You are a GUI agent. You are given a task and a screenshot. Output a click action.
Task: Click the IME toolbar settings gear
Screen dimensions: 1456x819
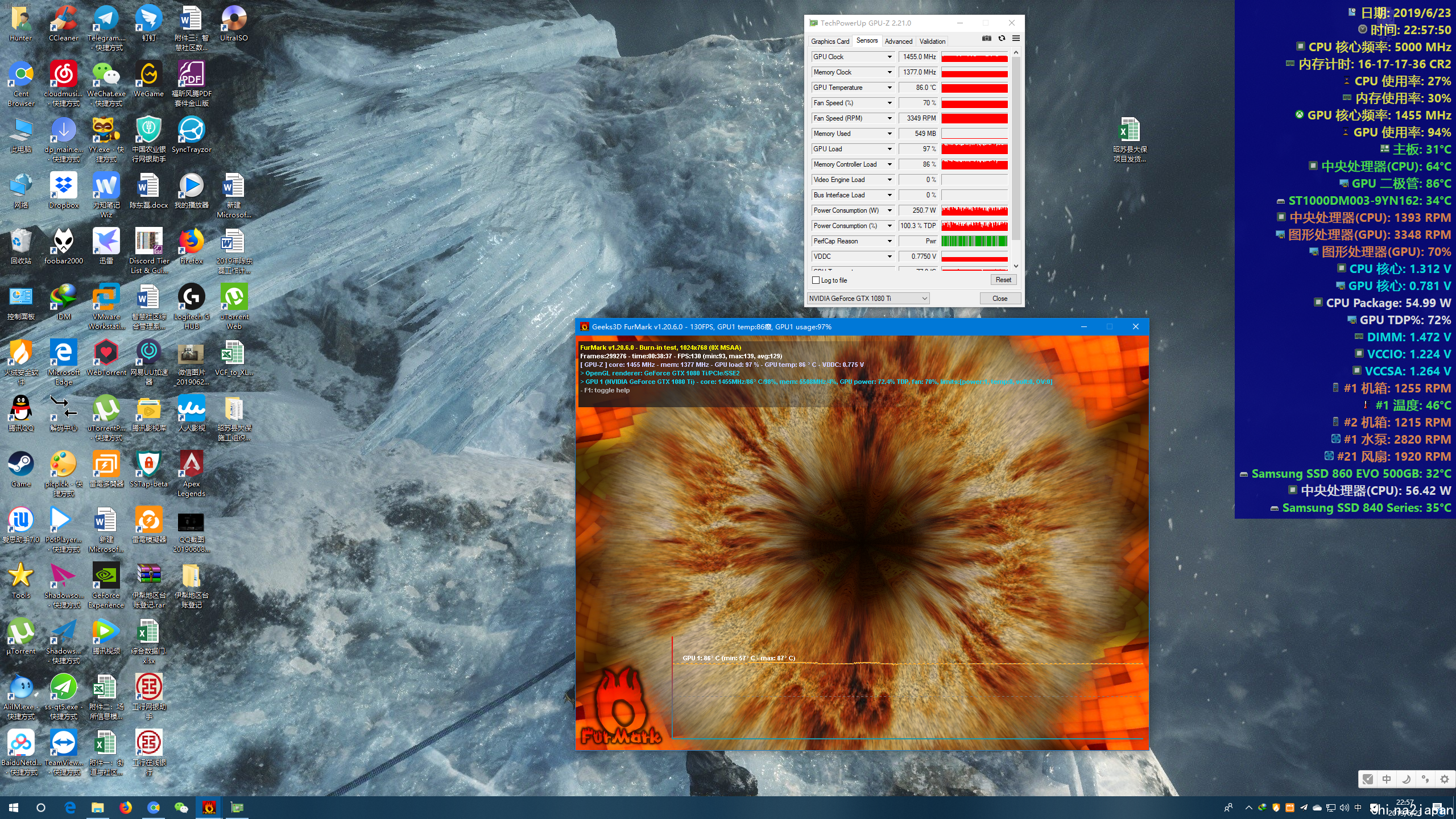click(x=1444, y=779)
